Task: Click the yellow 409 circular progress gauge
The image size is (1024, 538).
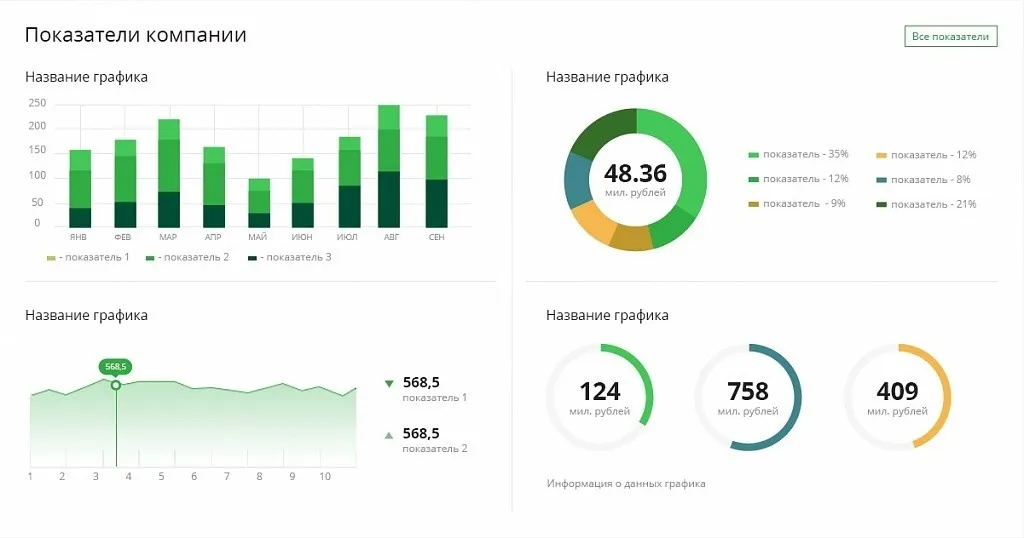Action: [897, 397]
